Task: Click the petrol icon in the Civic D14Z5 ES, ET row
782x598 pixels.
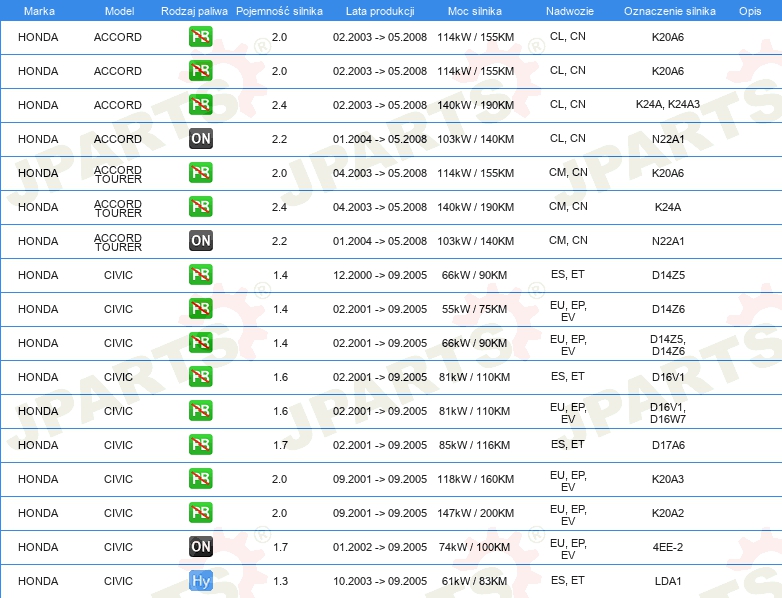Action: point(200,275)
